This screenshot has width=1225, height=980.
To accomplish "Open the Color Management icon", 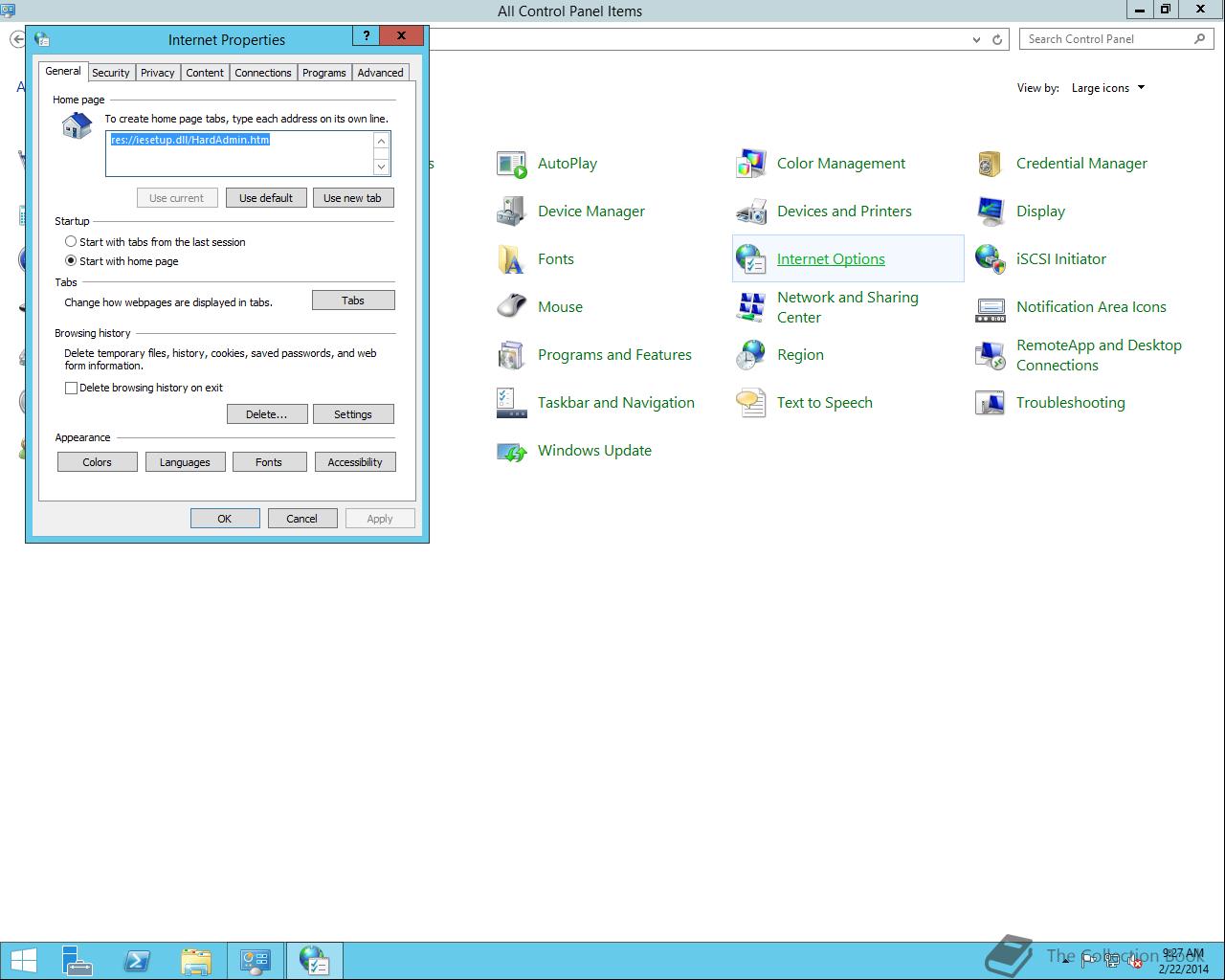I will (751, 164).
